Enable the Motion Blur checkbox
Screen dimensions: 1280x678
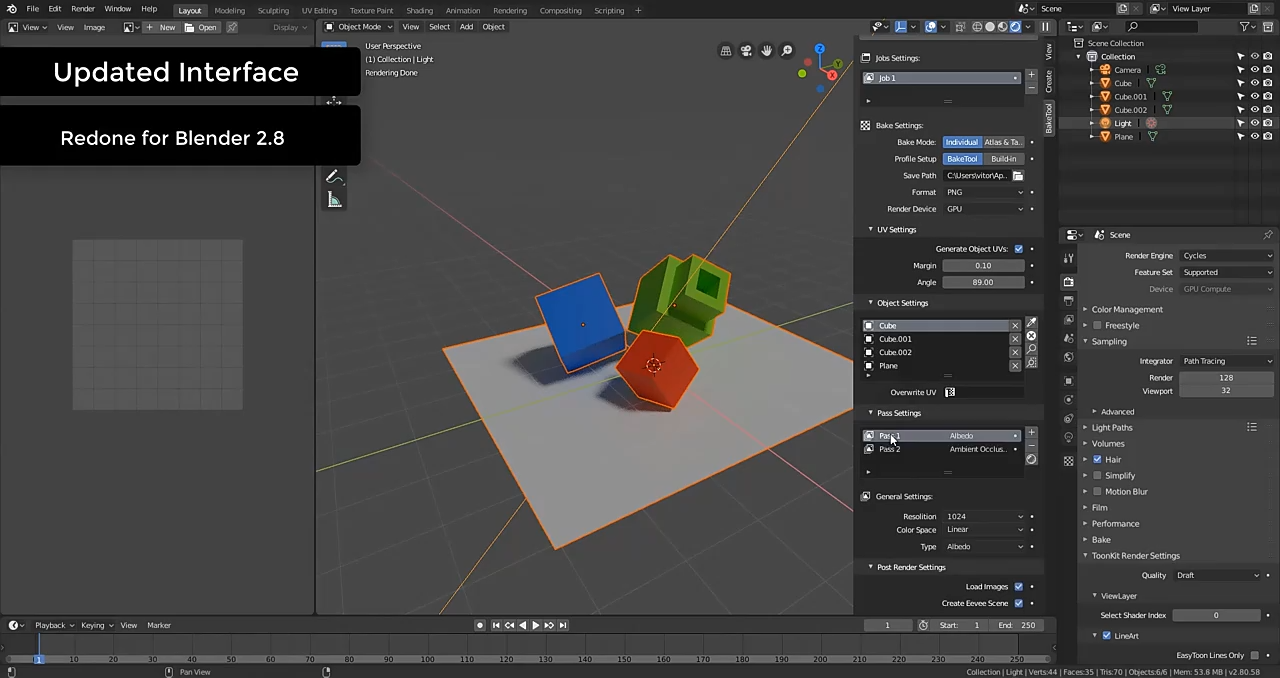1097,491
